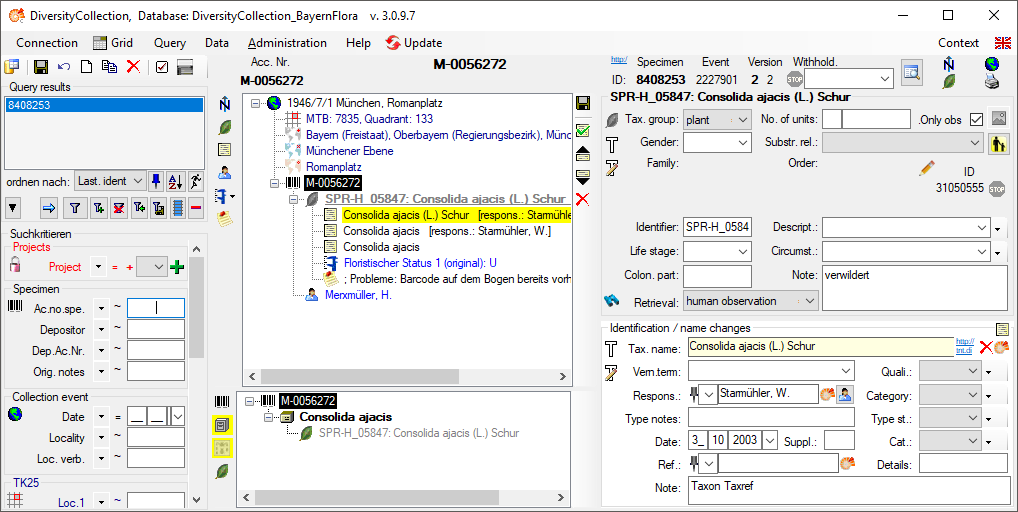Toggle the Only obs checkbox

976,120
